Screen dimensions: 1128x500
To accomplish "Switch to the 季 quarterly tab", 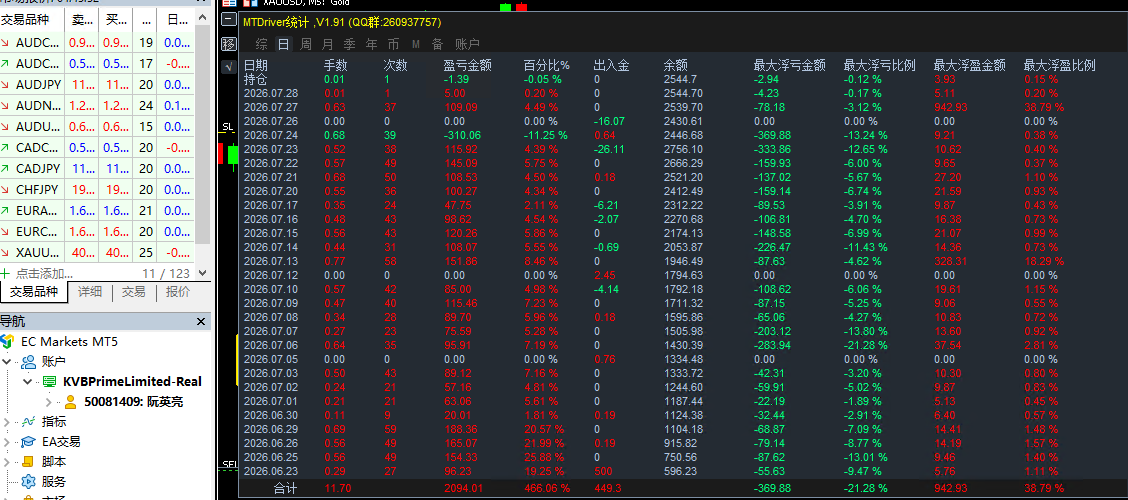I will pos(350,44).
